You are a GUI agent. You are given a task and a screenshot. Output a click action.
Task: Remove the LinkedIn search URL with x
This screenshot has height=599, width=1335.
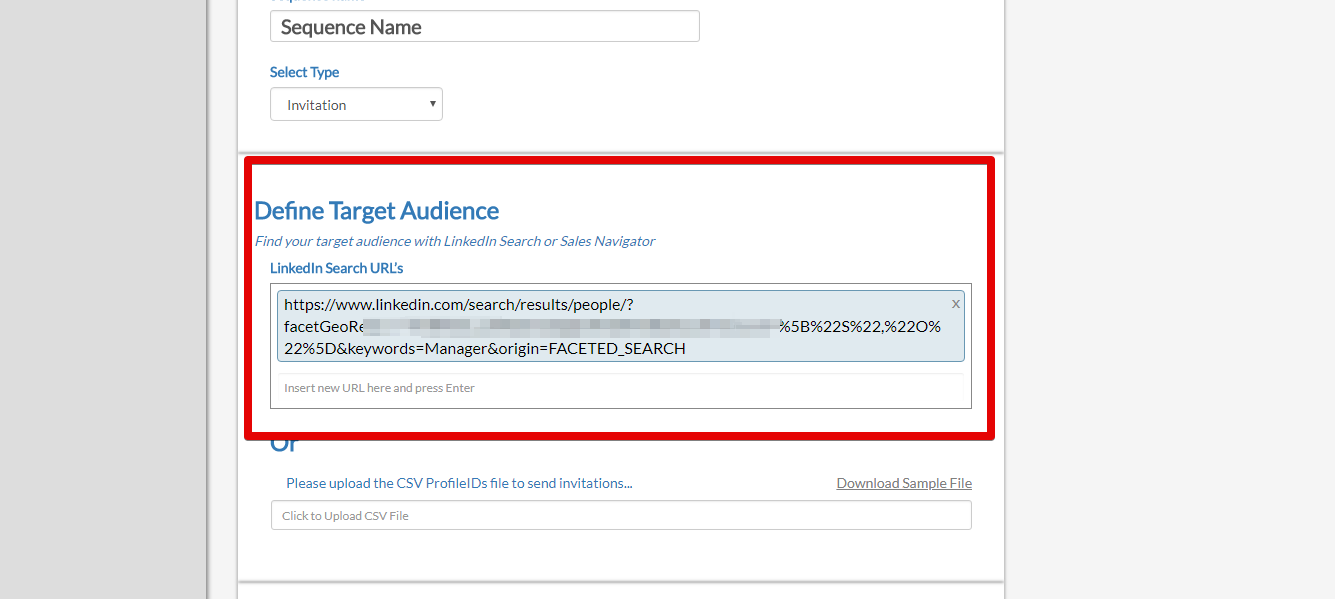955,303
